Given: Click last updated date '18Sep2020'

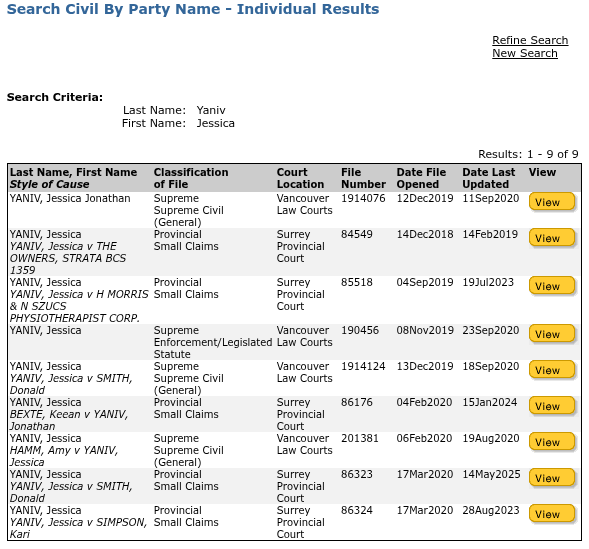Looking at the screenshot, I should tap(491, 367).
